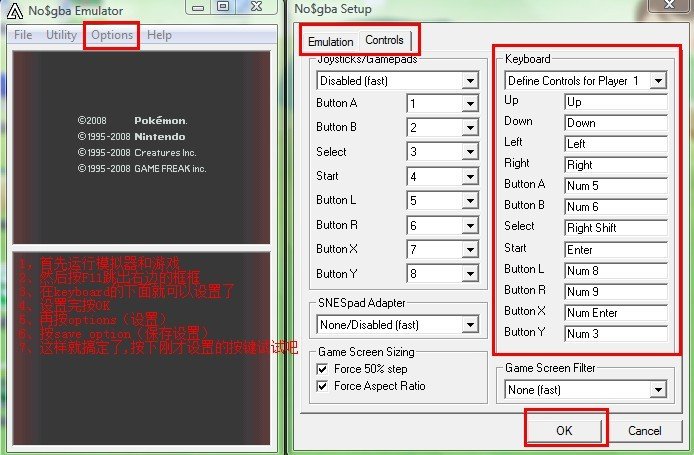Enable Force 50% step checkbox
Image resolution: width=694 pixels, height=455 pixels.
pos(322,369)
